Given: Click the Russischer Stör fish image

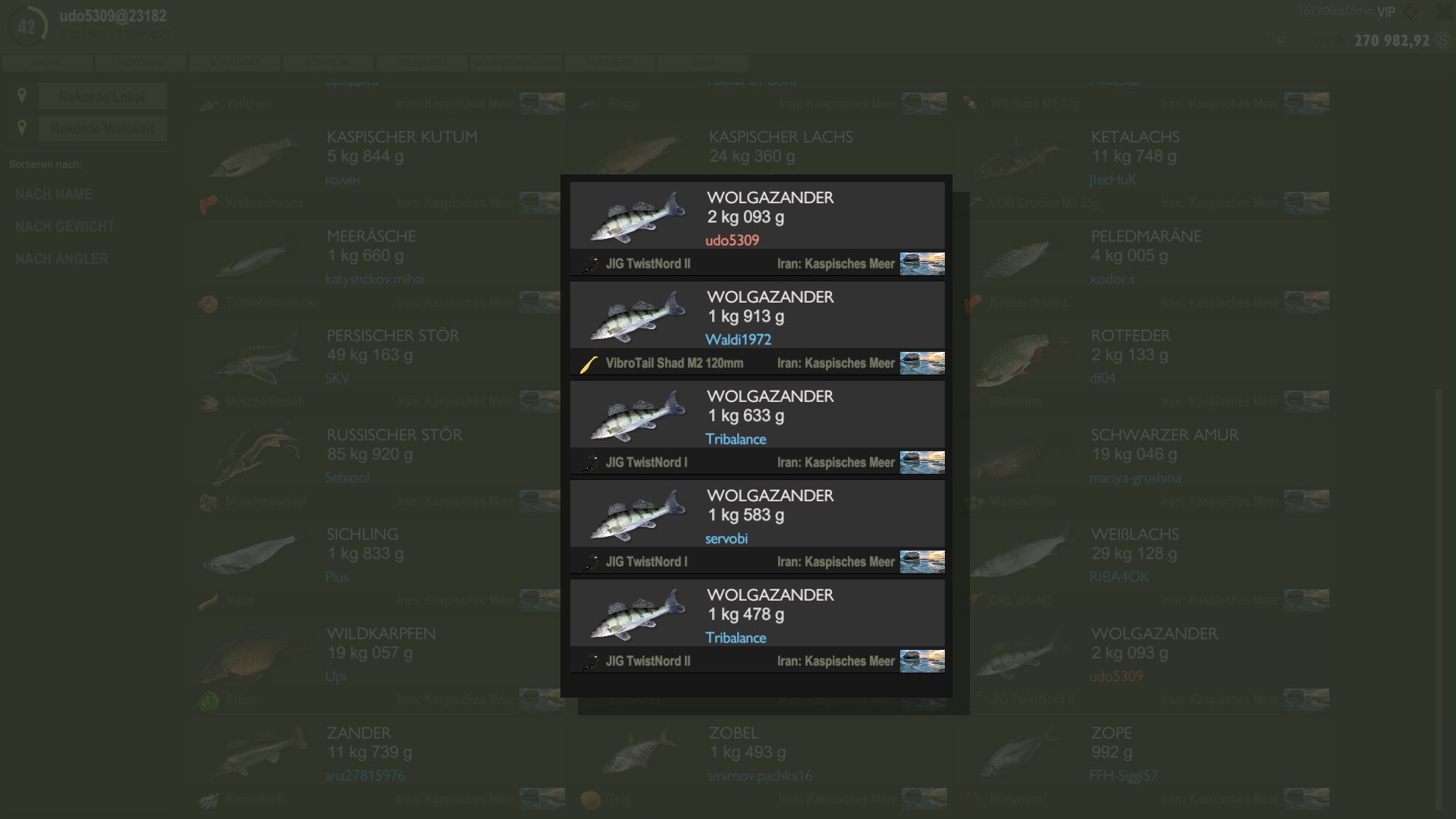Looking at the screenshot, I should [x=257, y=454].
